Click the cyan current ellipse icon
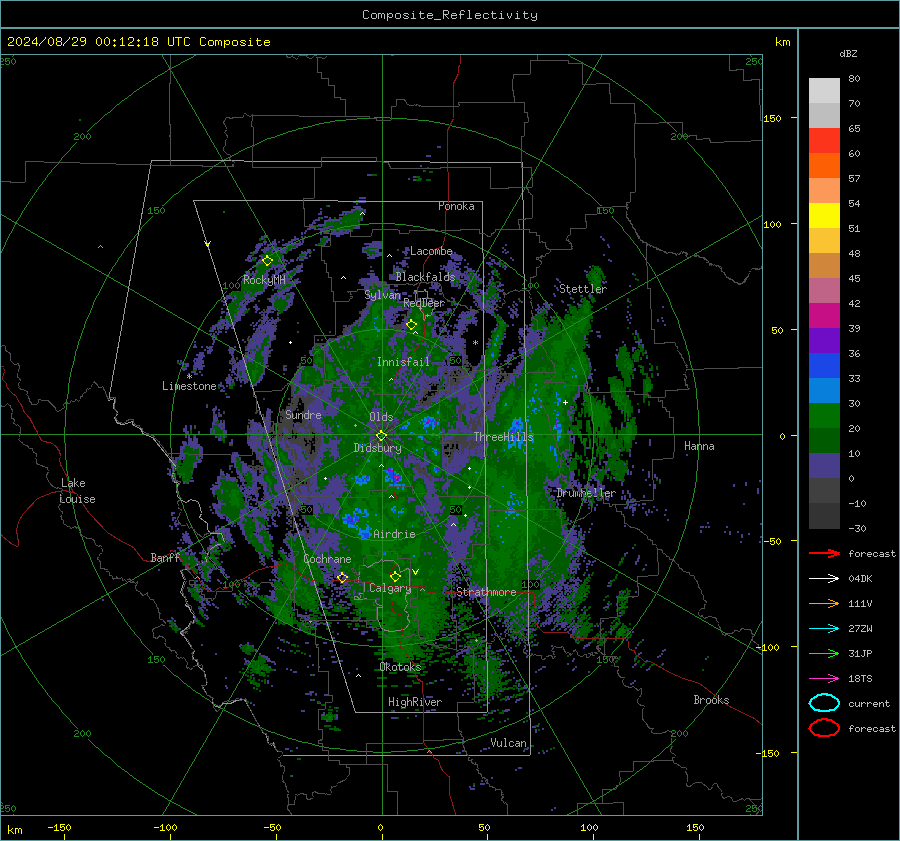 (x=824, y=703)
